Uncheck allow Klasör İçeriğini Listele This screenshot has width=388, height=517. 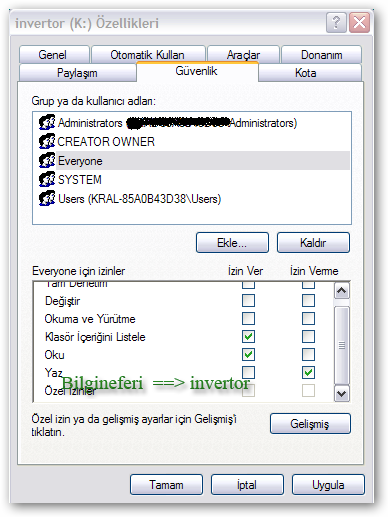click(x=248, y=337)
